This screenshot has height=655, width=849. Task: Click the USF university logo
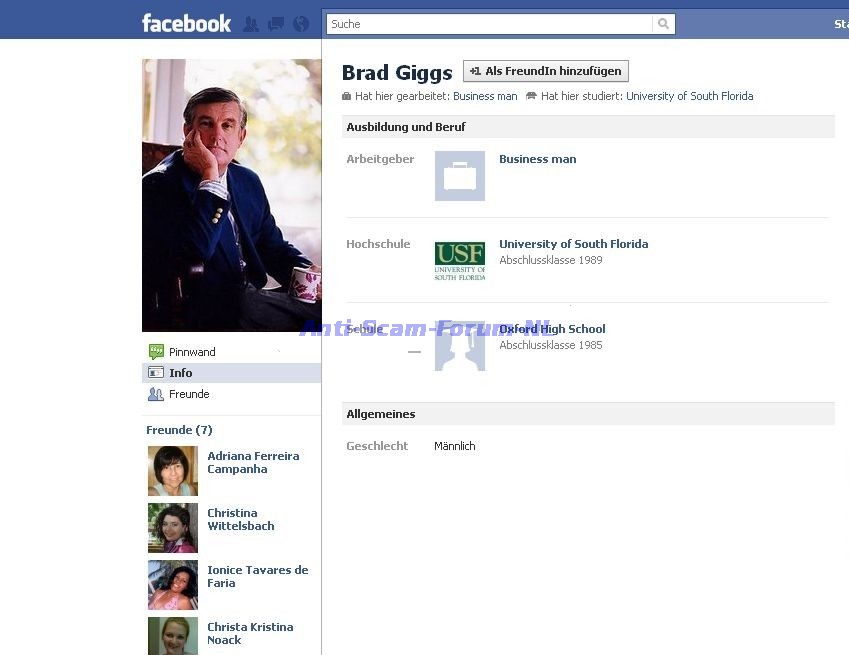(x=460, y=261)
